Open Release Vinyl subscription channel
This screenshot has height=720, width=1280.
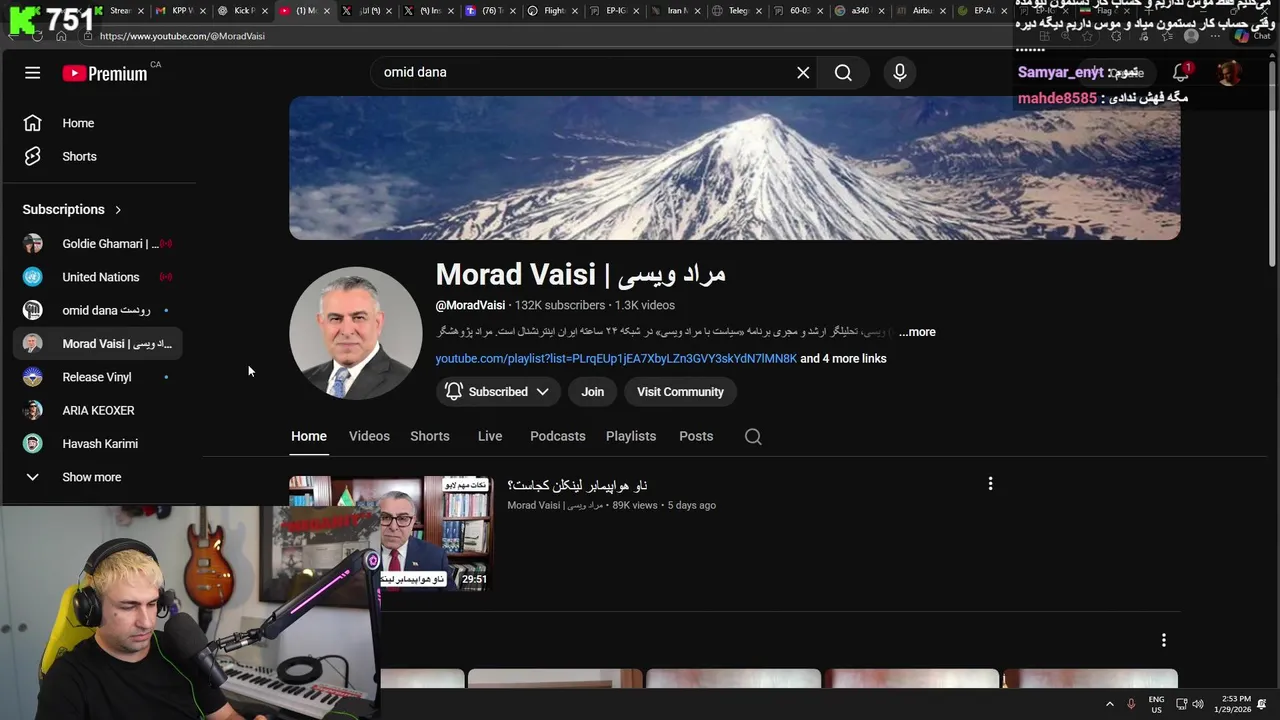click(98, 377)
